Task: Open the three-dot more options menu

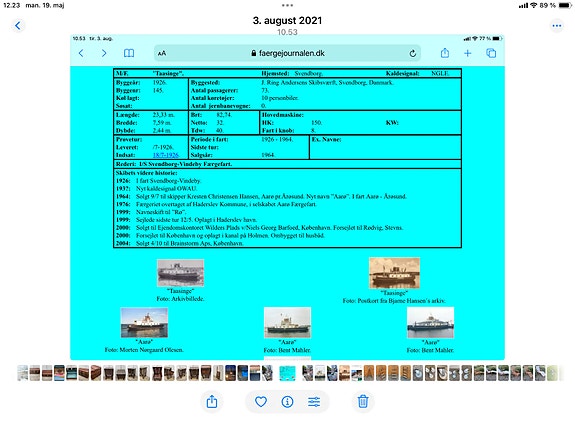Action: coord(557,26)
